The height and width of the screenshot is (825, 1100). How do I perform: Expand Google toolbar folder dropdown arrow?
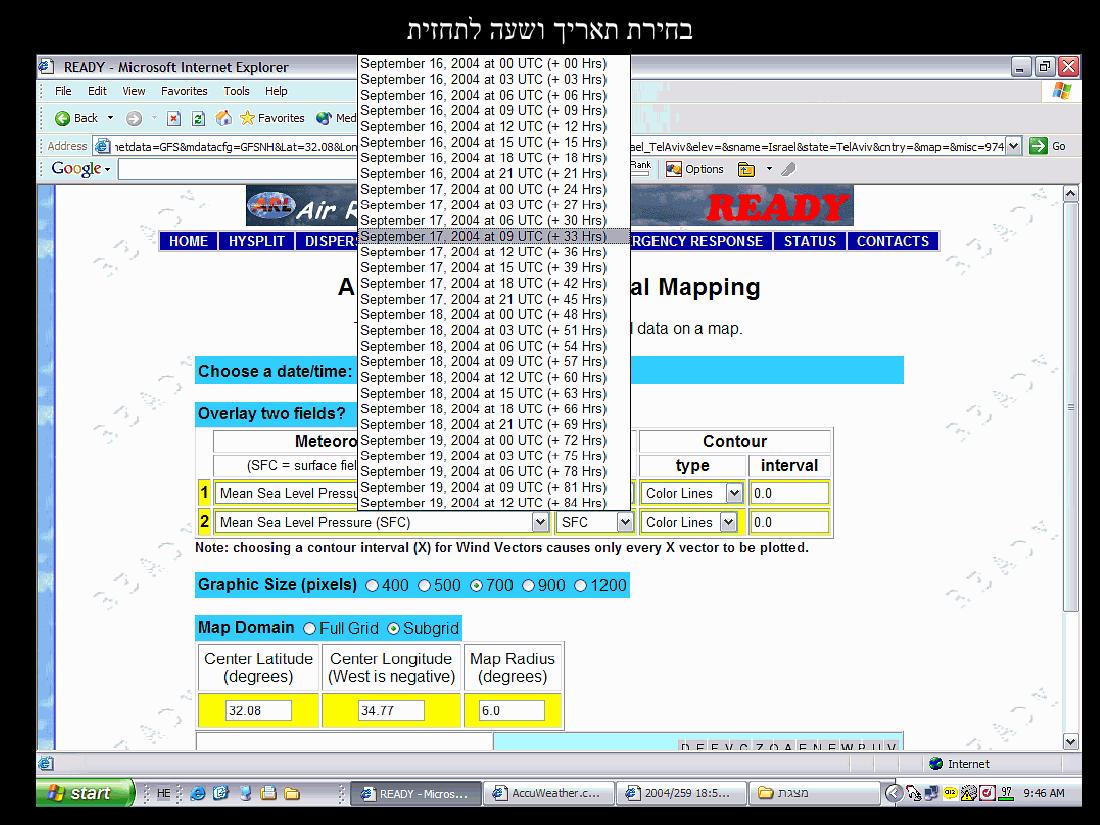pyautogui.click(x=769, y=169)
